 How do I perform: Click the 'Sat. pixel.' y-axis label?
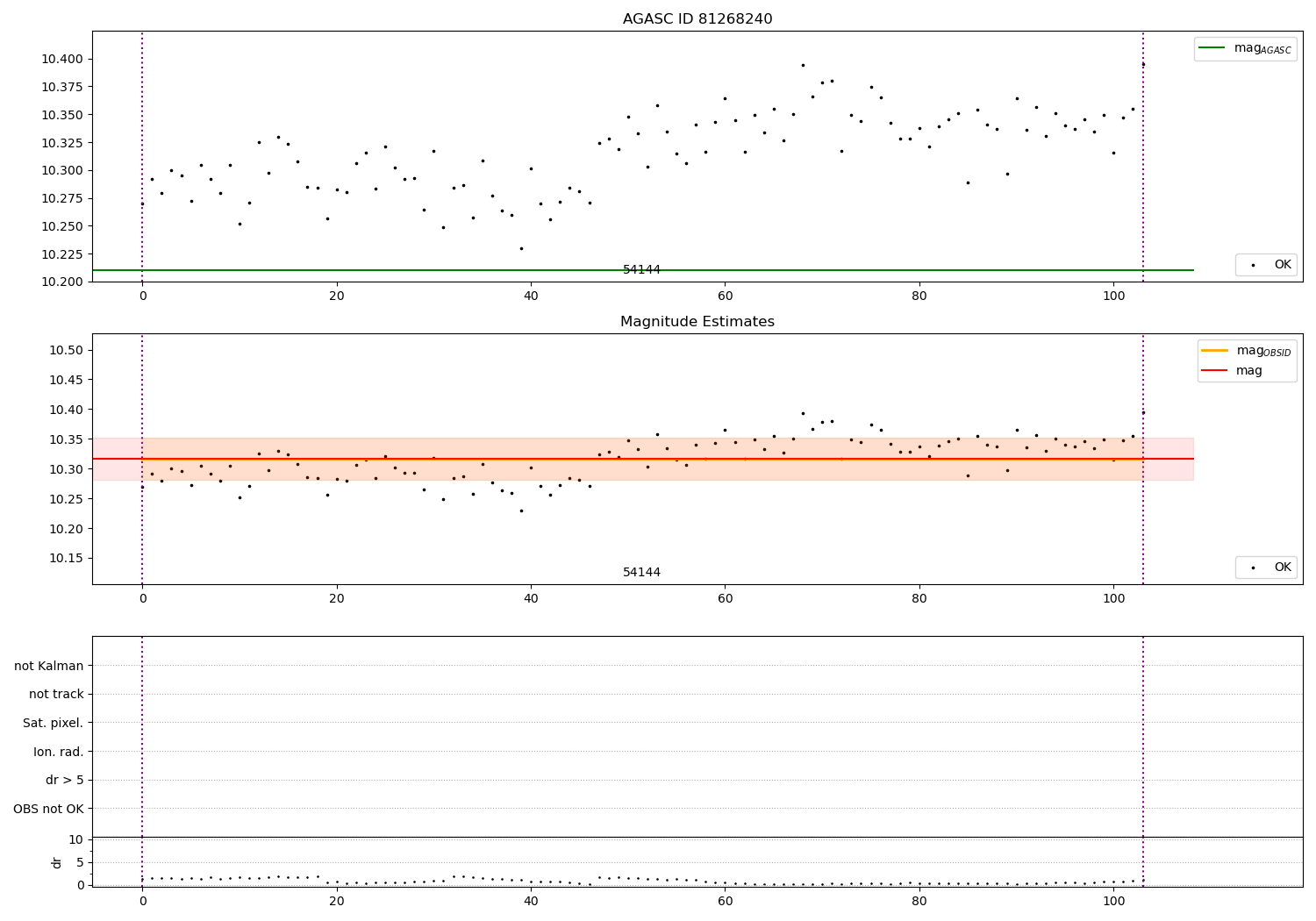(54, 723)
